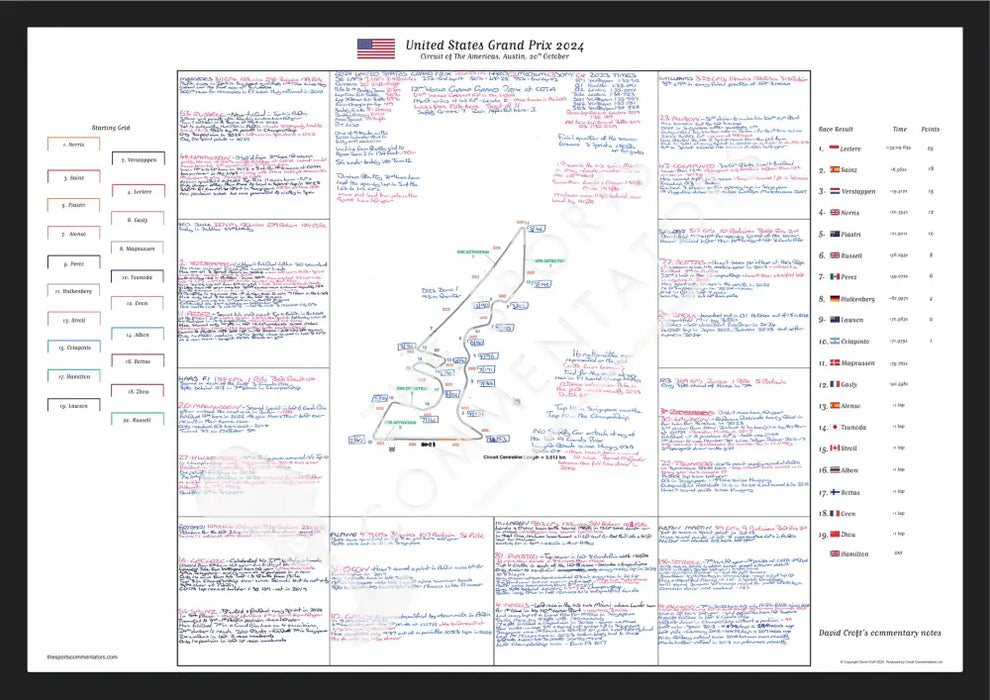Select the '2. Verstappen' starting grid slot
Viewport: 990px width, 700px height.
[x=137, y=160]
